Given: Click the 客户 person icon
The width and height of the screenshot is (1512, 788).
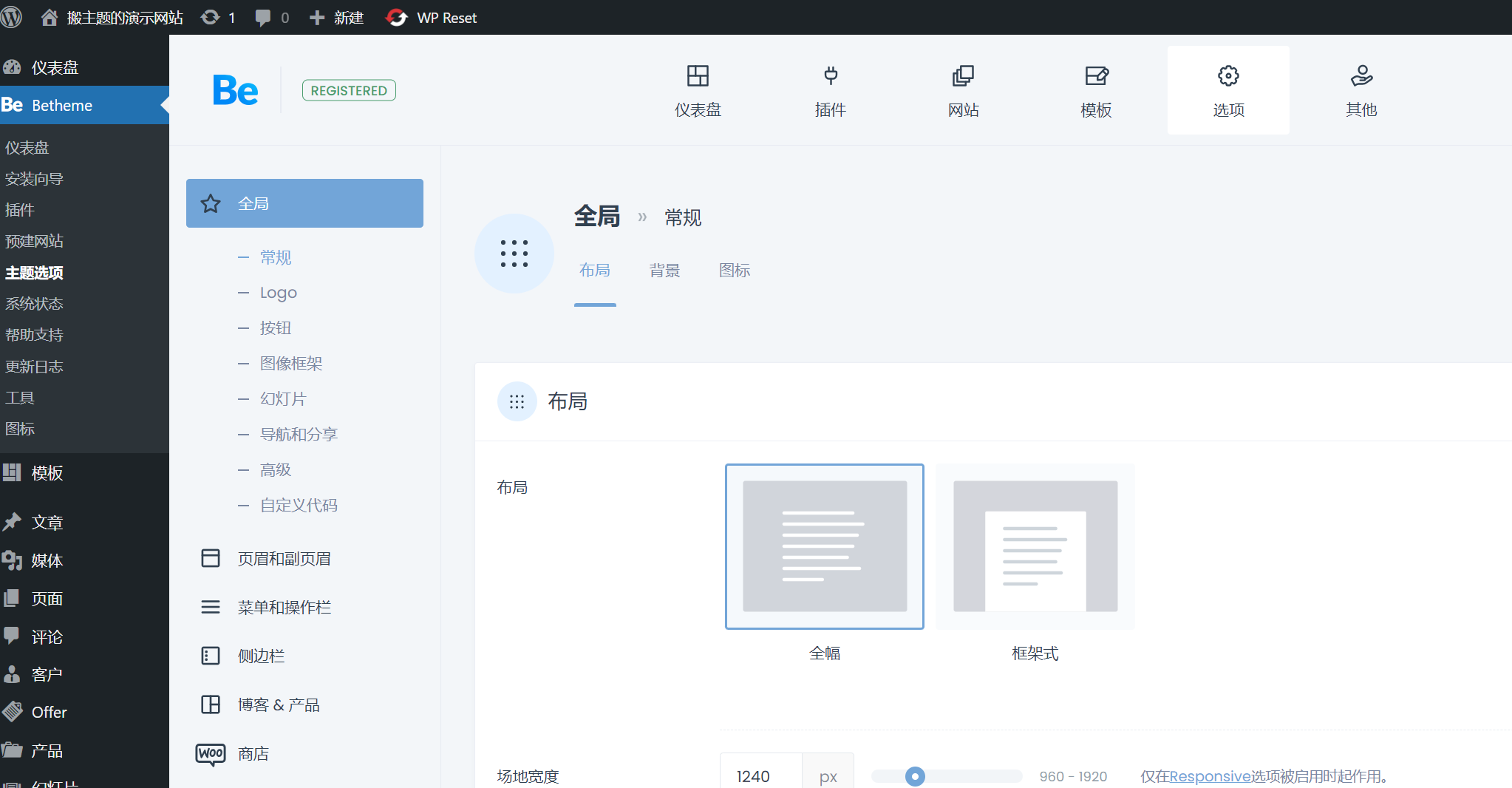Looking at the screenshot, I should [11, 673].
